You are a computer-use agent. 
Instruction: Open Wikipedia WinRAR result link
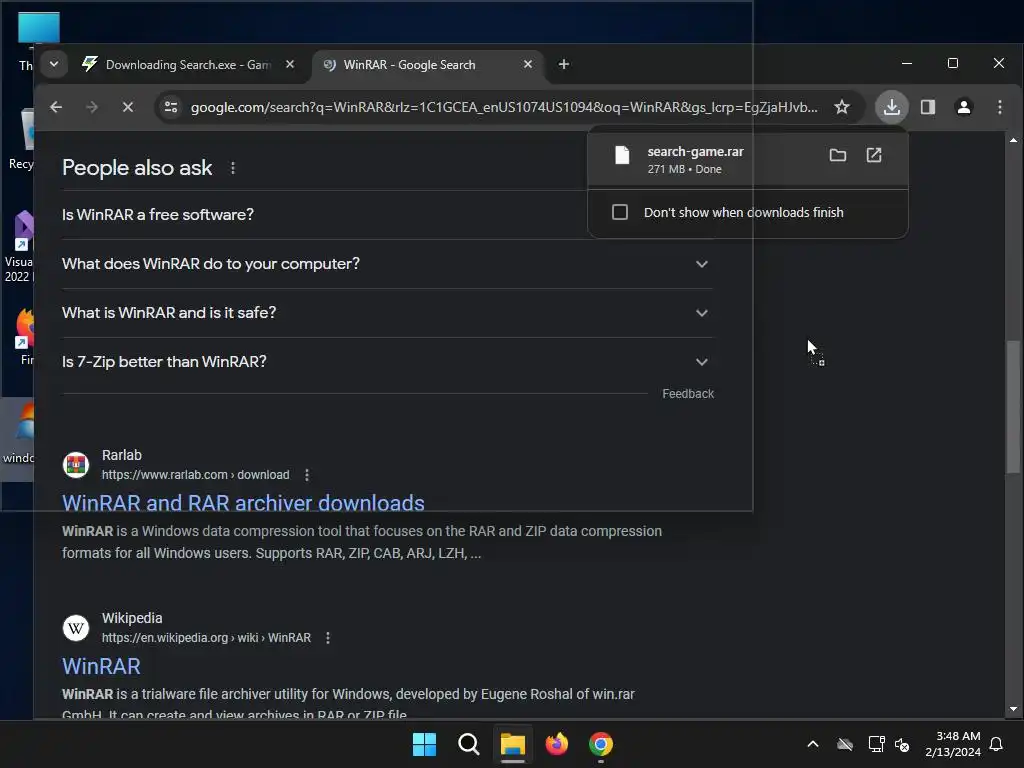101,666
